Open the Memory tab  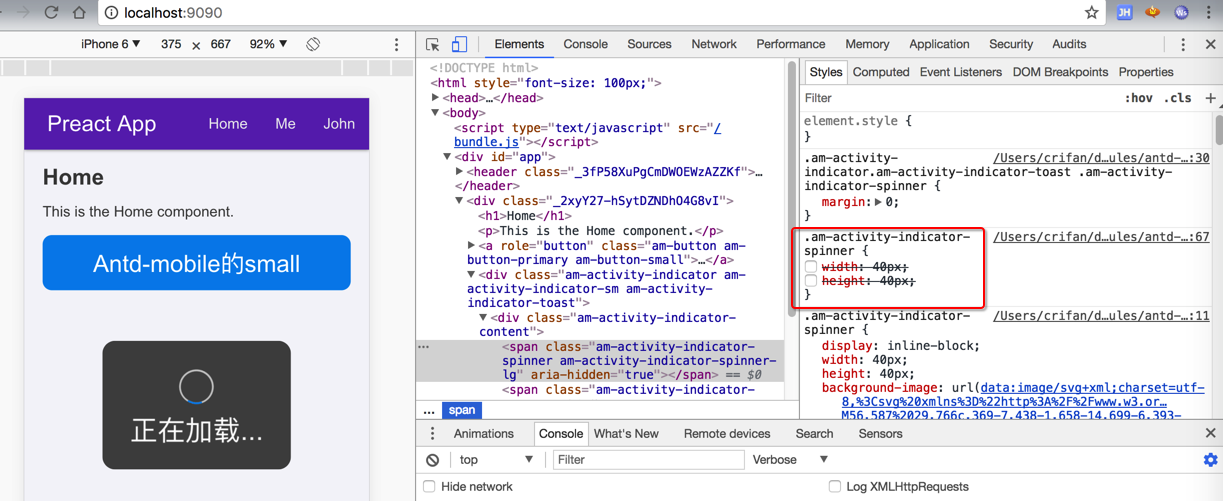pyautogui.click(x=867, y=44)
